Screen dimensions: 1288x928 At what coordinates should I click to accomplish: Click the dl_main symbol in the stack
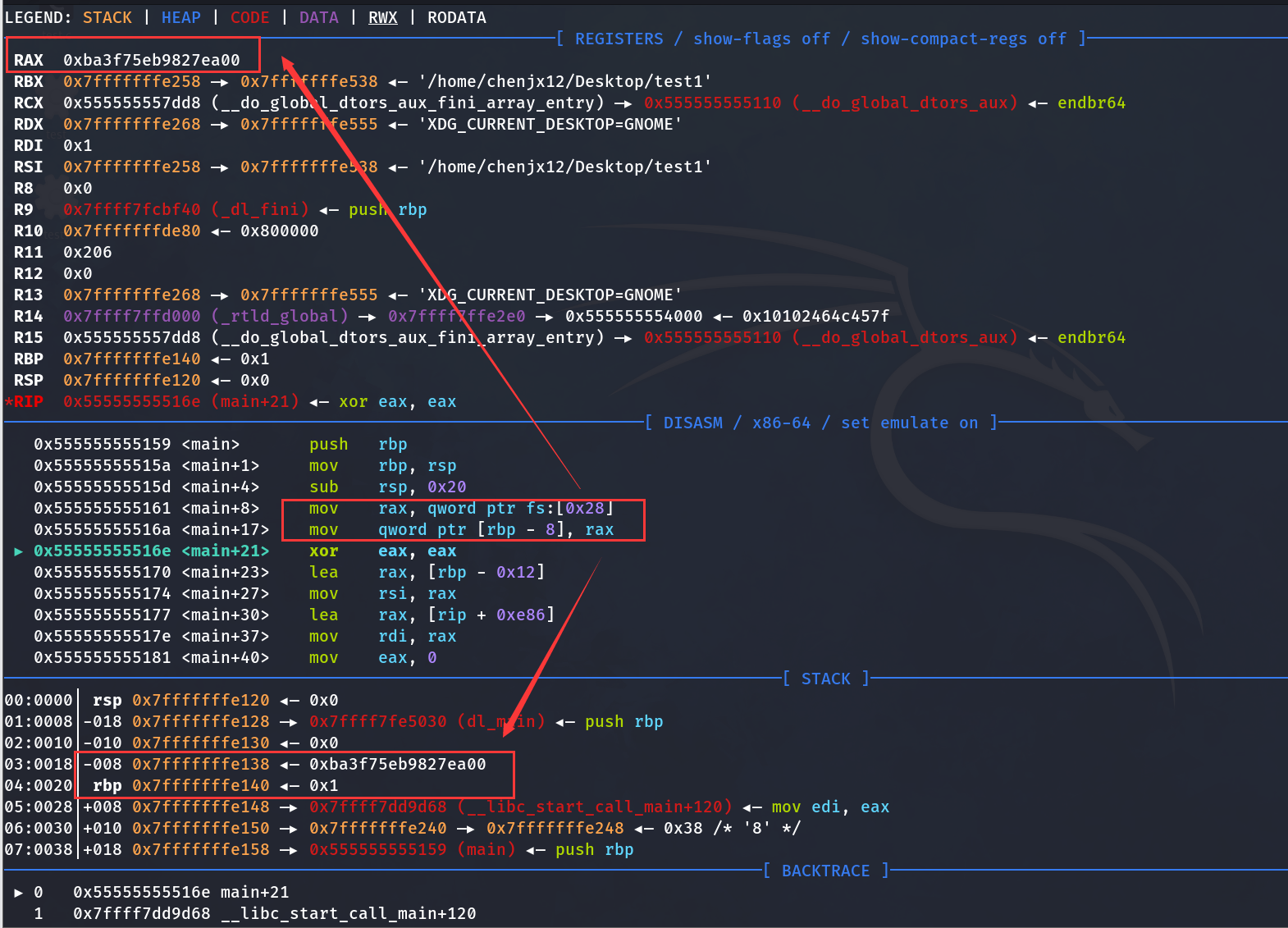[501, 721]
